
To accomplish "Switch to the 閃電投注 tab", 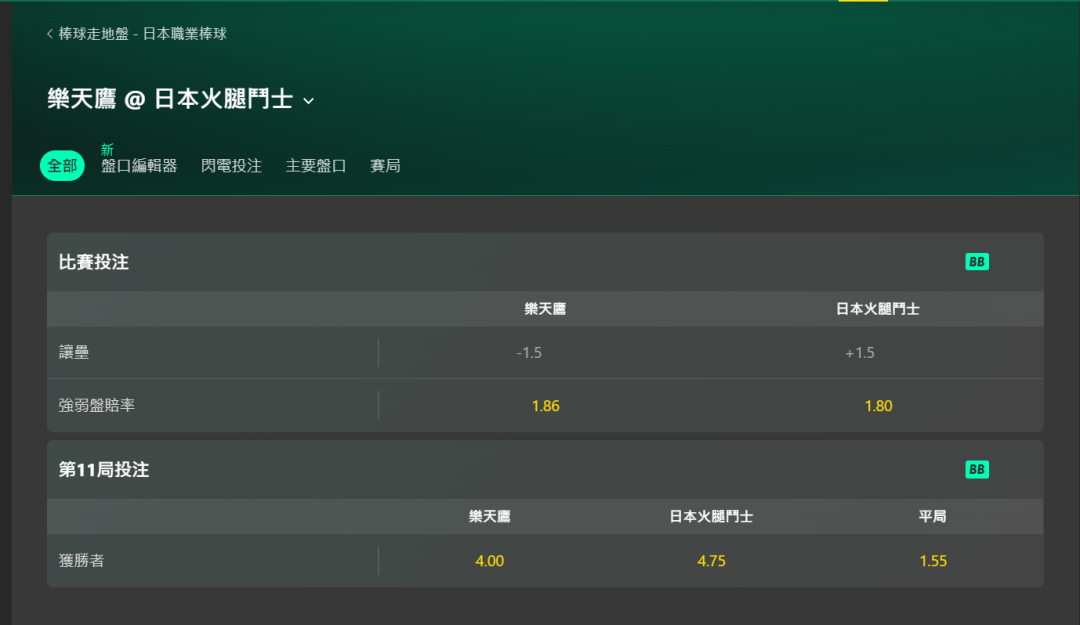I will pos(231,166).
